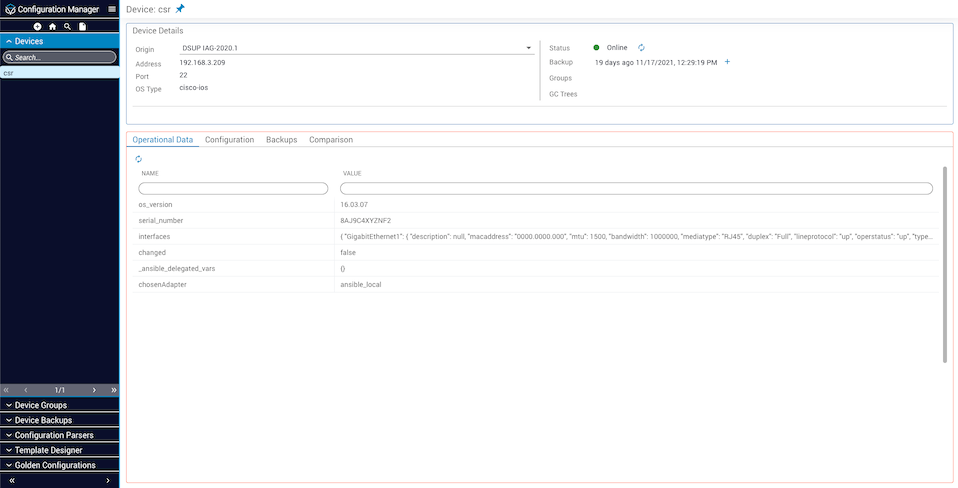
Task: Click the NAME column filter field
Action: tap(233, 188)
